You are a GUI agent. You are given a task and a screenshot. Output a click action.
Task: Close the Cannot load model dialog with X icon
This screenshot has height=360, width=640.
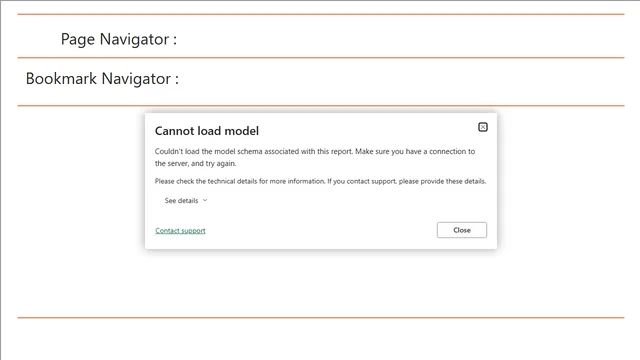pos(482,127)
